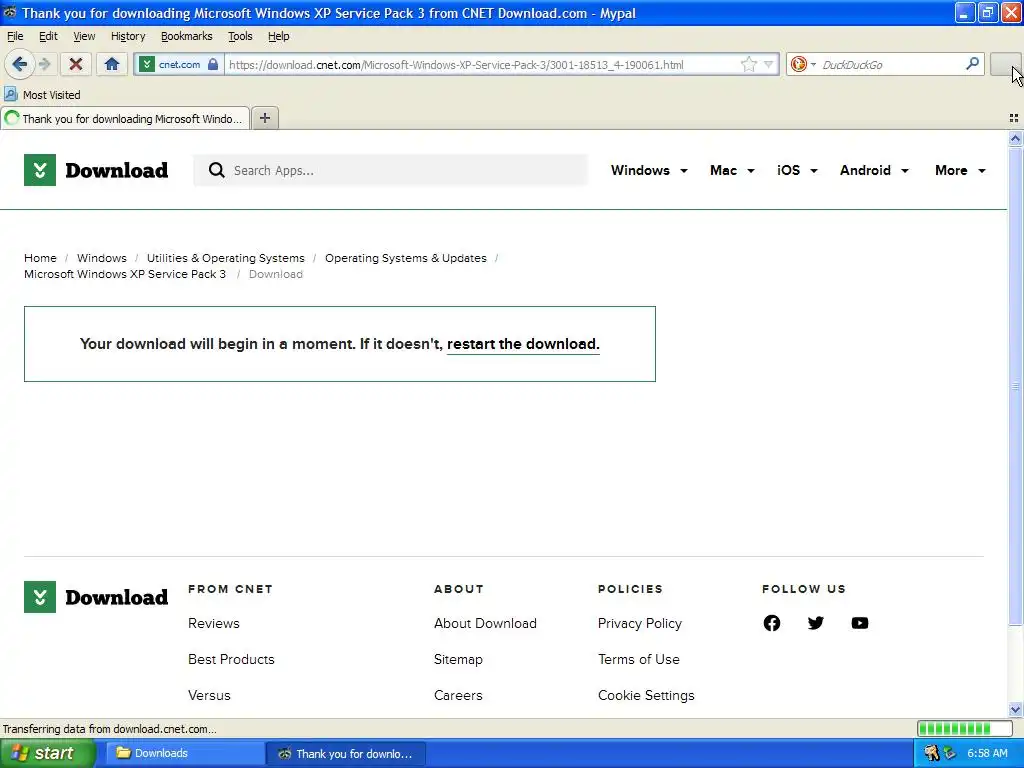Click the 6:58 AM taskbar clock

coord(987,753)
